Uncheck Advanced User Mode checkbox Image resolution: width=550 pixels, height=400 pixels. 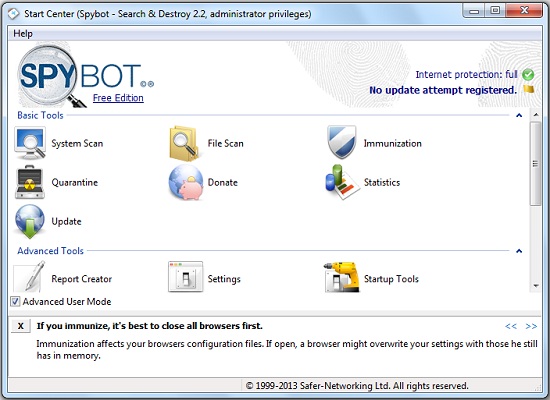pos(15,301)
